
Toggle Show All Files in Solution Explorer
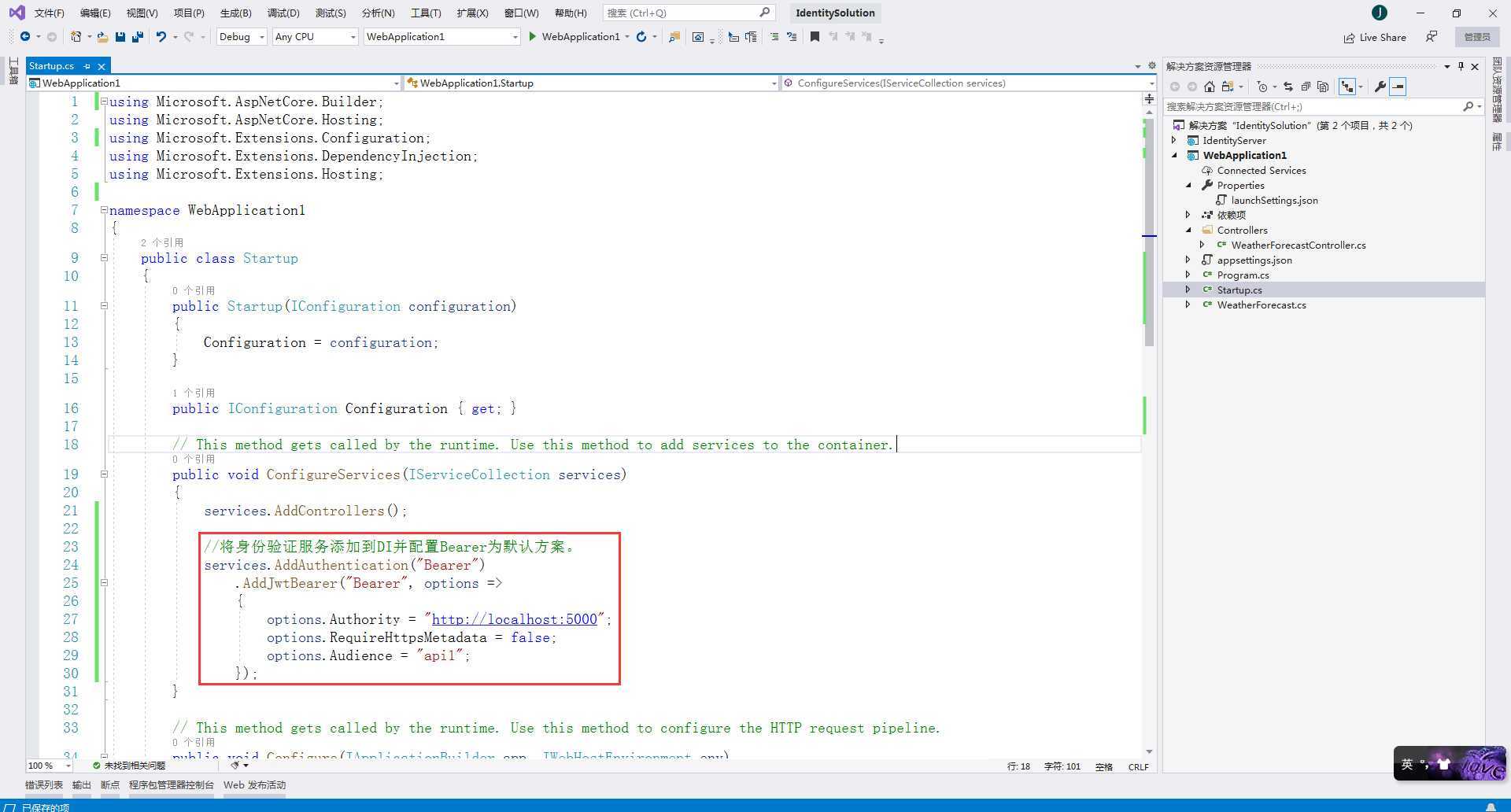coord(1323,87)
